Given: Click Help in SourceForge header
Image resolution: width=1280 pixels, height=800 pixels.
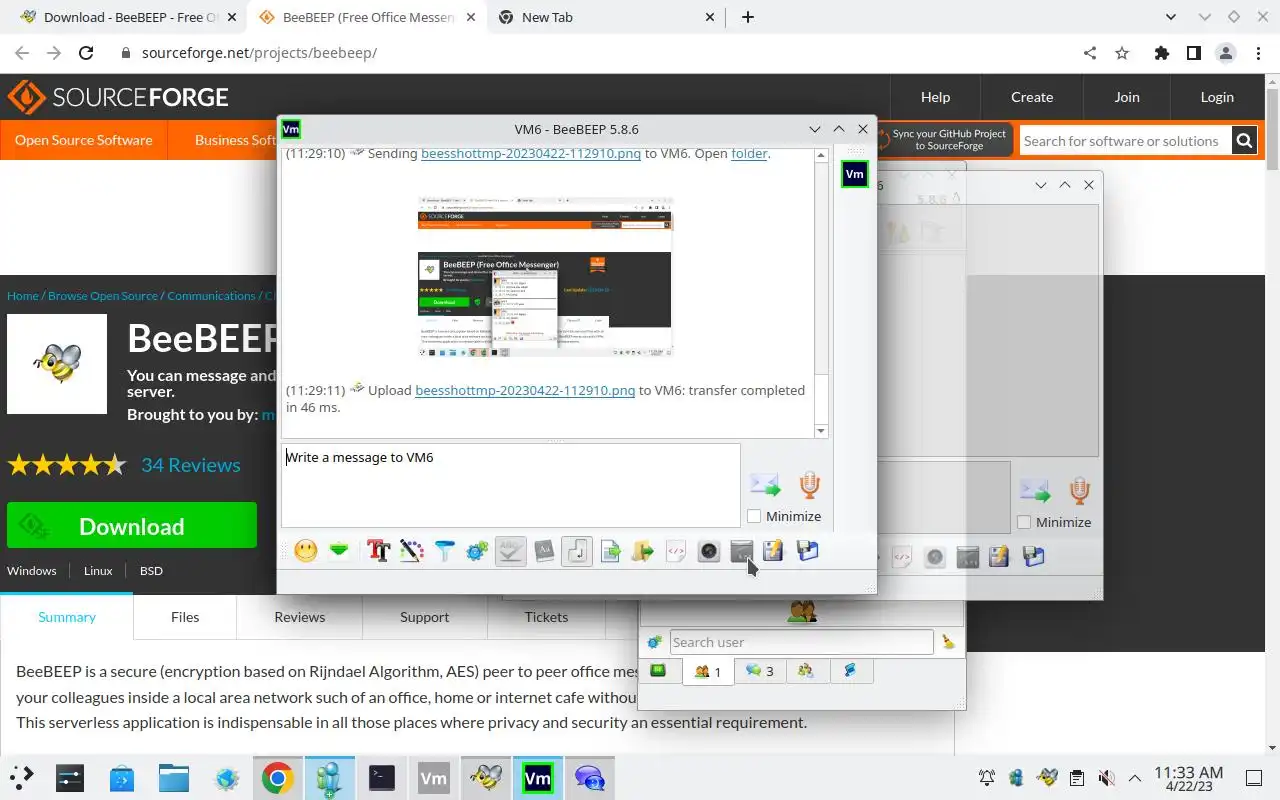Looking at the screenshot, I should click(x=935, y=97).
